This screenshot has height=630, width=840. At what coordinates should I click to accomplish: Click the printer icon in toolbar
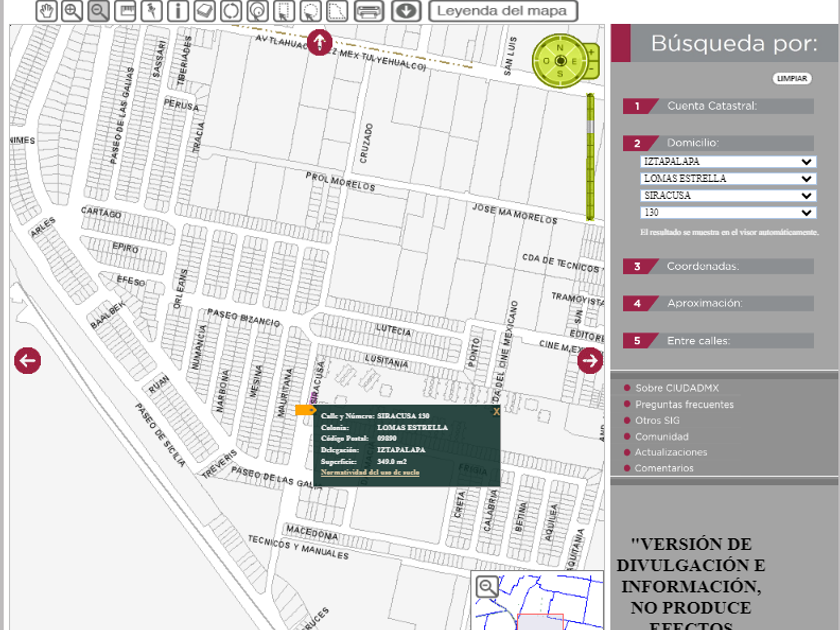pyautogui.click(x=369, y=11)
